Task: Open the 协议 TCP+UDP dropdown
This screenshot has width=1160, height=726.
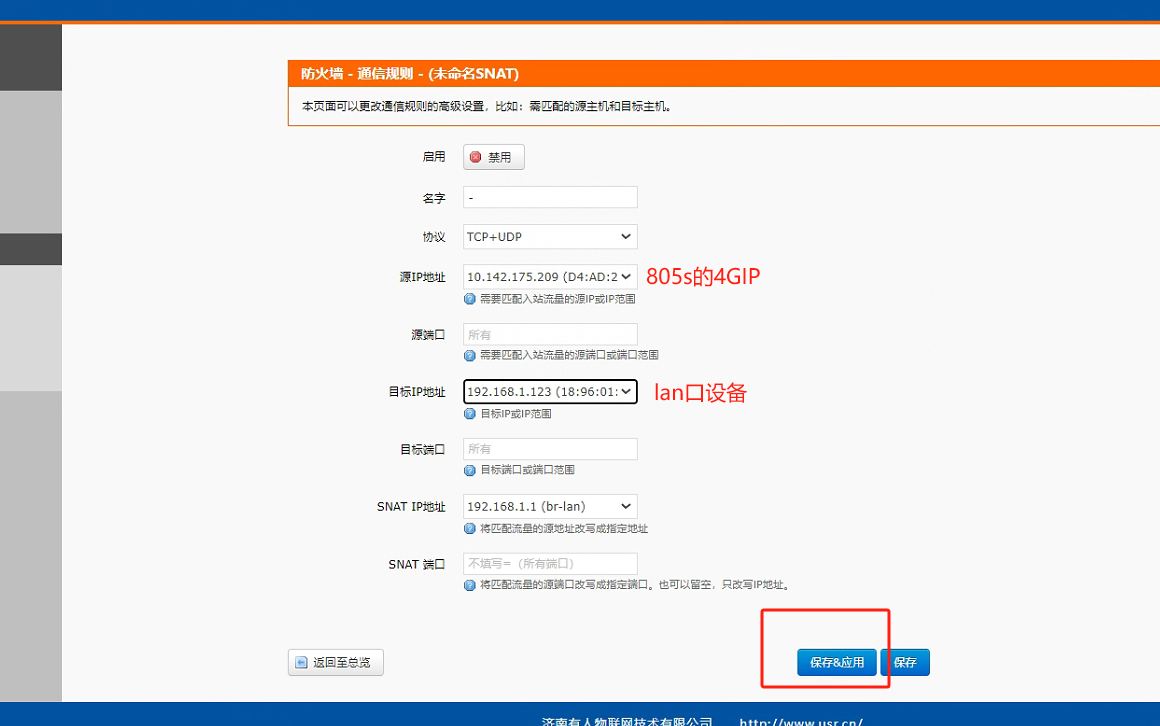Action: coord(550,237)
